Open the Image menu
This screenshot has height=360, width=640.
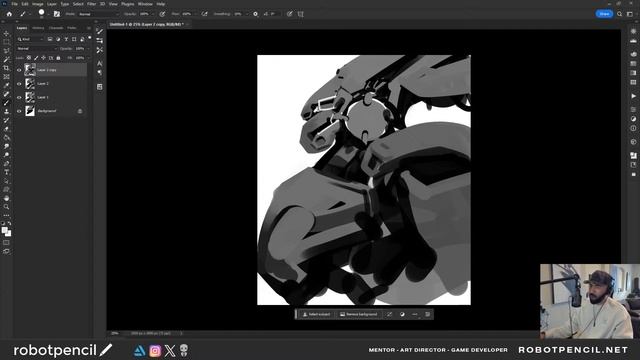click(38, 4)
